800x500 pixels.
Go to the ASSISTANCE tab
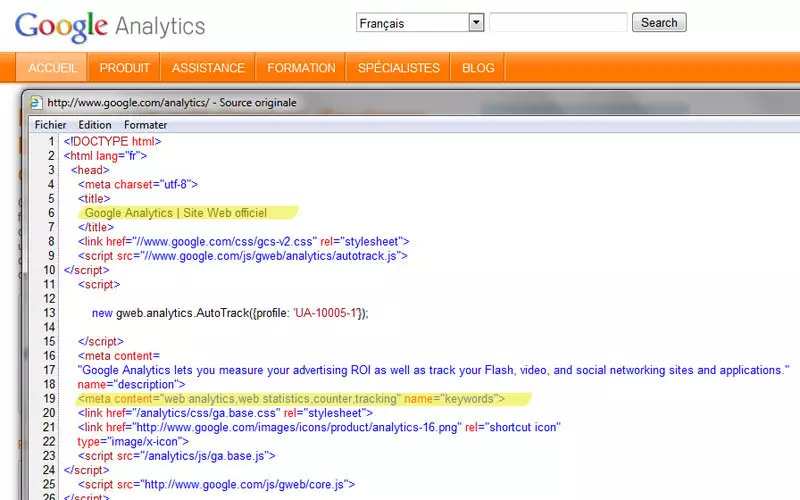(208, 68)
